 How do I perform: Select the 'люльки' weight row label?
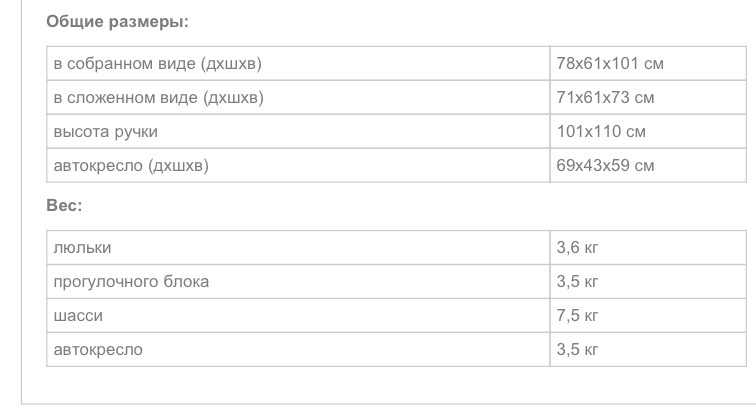pyautogui.click(x=82, y=248)
